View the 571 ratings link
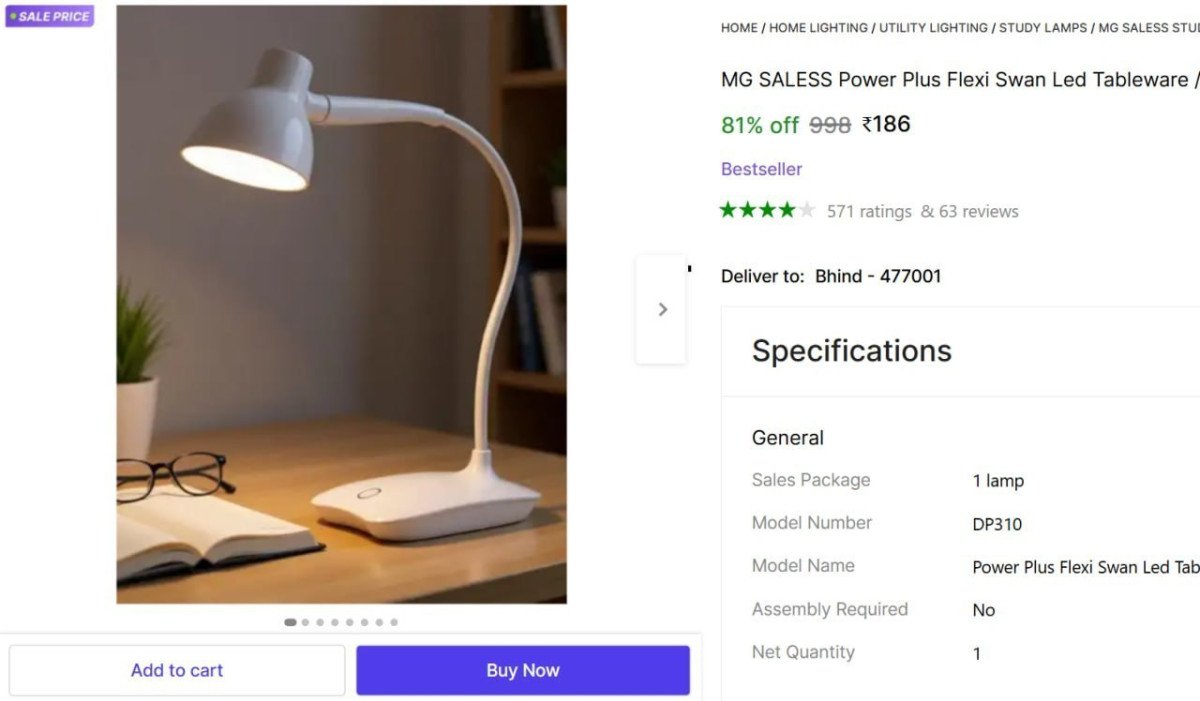Screen dimensions: 1200x701 tap(869, 211)
